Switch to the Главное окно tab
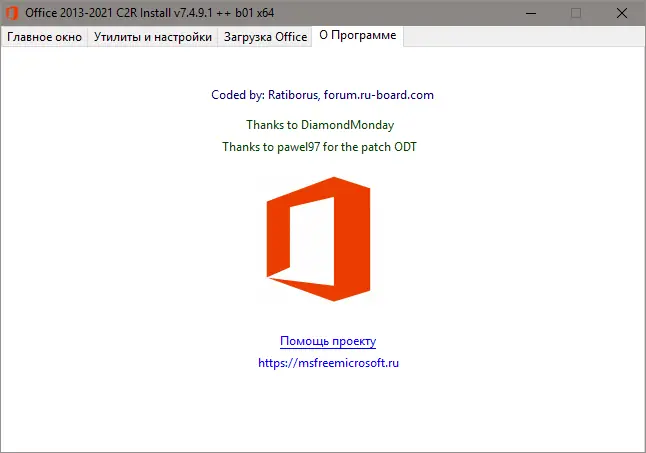 coord(45,37)
